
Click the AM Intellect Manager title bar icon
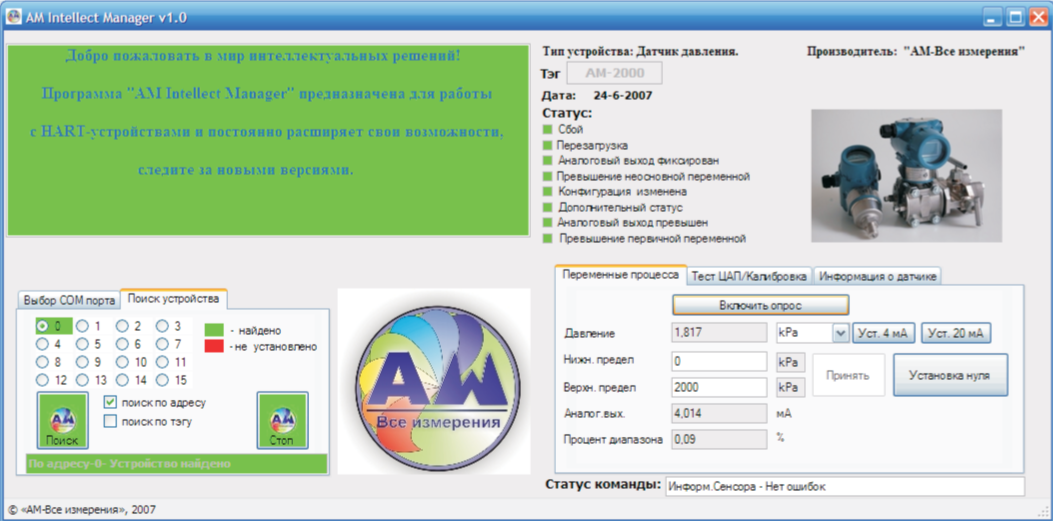coord(13,17)
